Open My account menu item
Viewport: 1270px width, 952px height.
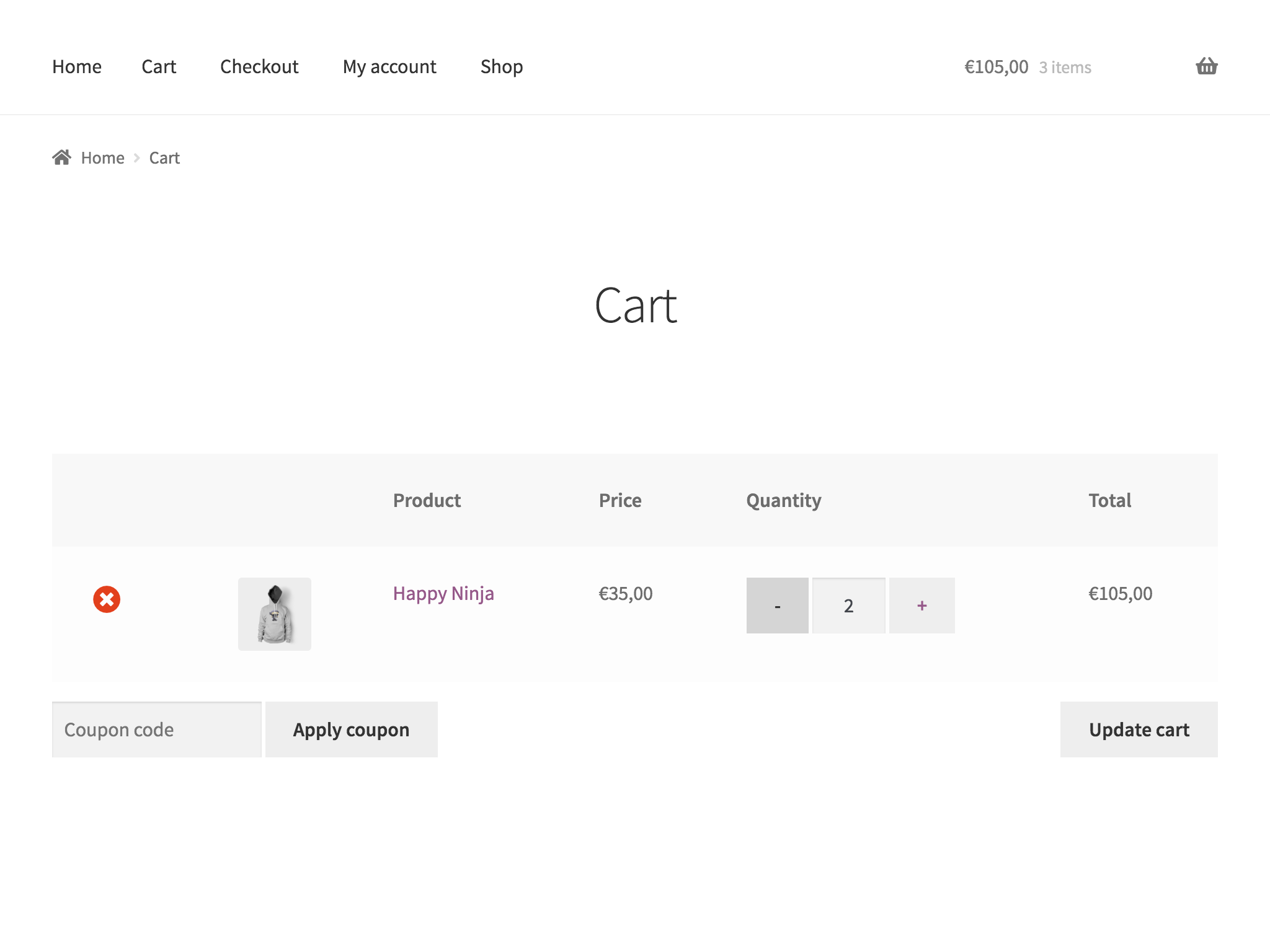[x=389, y=66]
